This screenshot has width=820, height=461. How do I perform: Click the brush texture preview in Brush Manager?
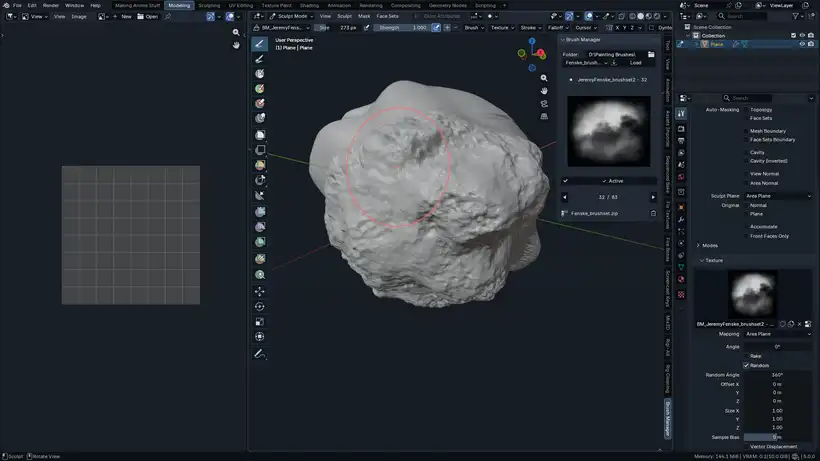(608, 130)
